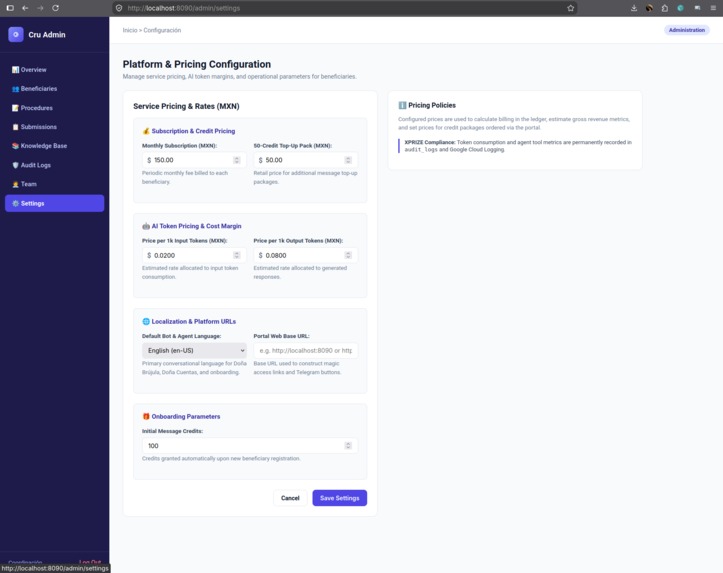The width and height of the screenshot is (723, 573).
Task: Click the Localization & Platform URLs heading
Action: point(194,321)
